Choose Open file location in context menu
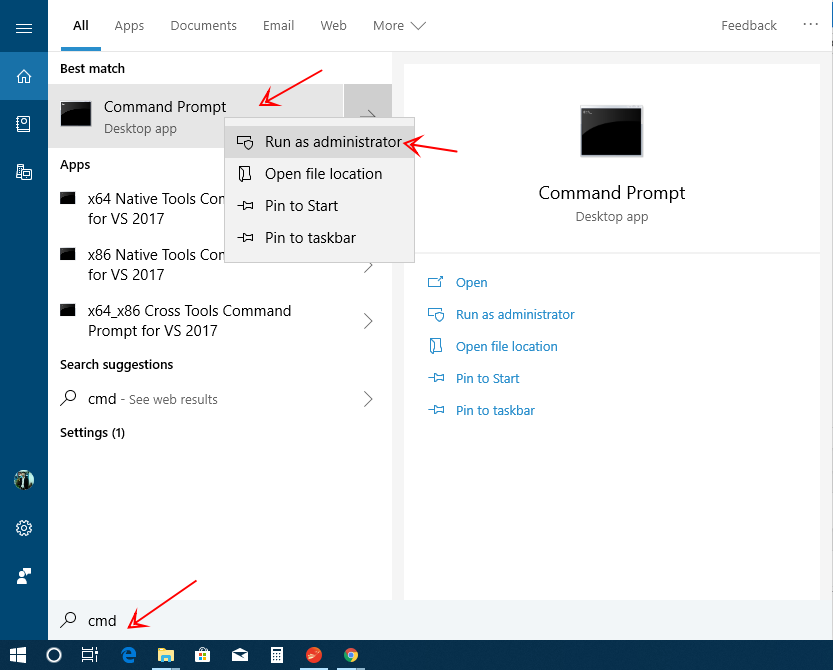 point(319,174)
